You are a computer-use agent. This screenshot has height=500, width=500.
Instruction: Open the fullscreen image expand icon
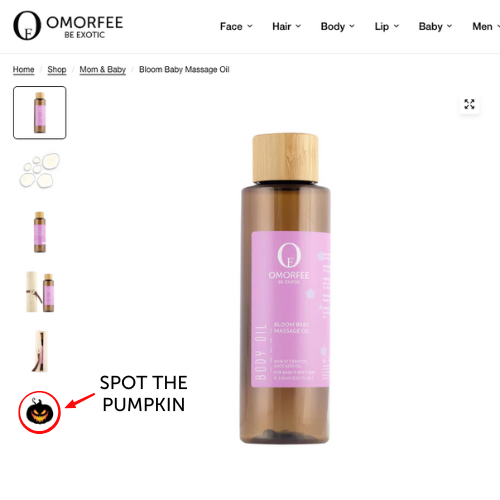pos(469,104)
